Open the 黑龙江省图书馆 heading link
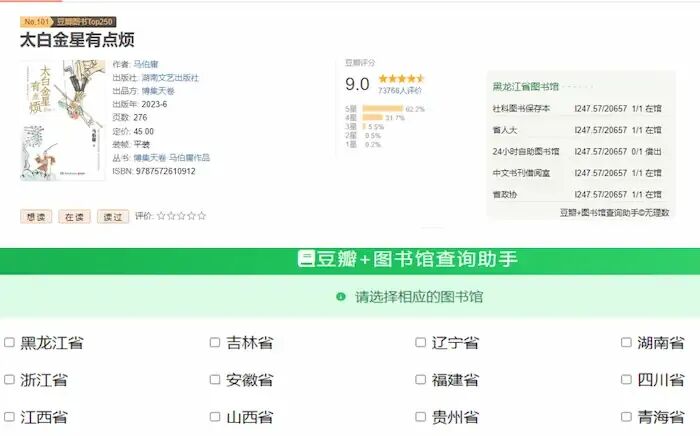The image size is (700, 436). coord(525,87)
